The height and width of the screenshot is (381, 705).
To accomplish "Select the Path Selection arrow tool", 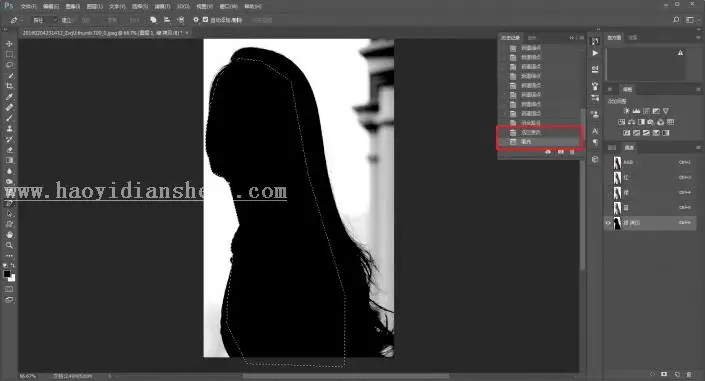I will pyautogui.click(x=9, y=214).
